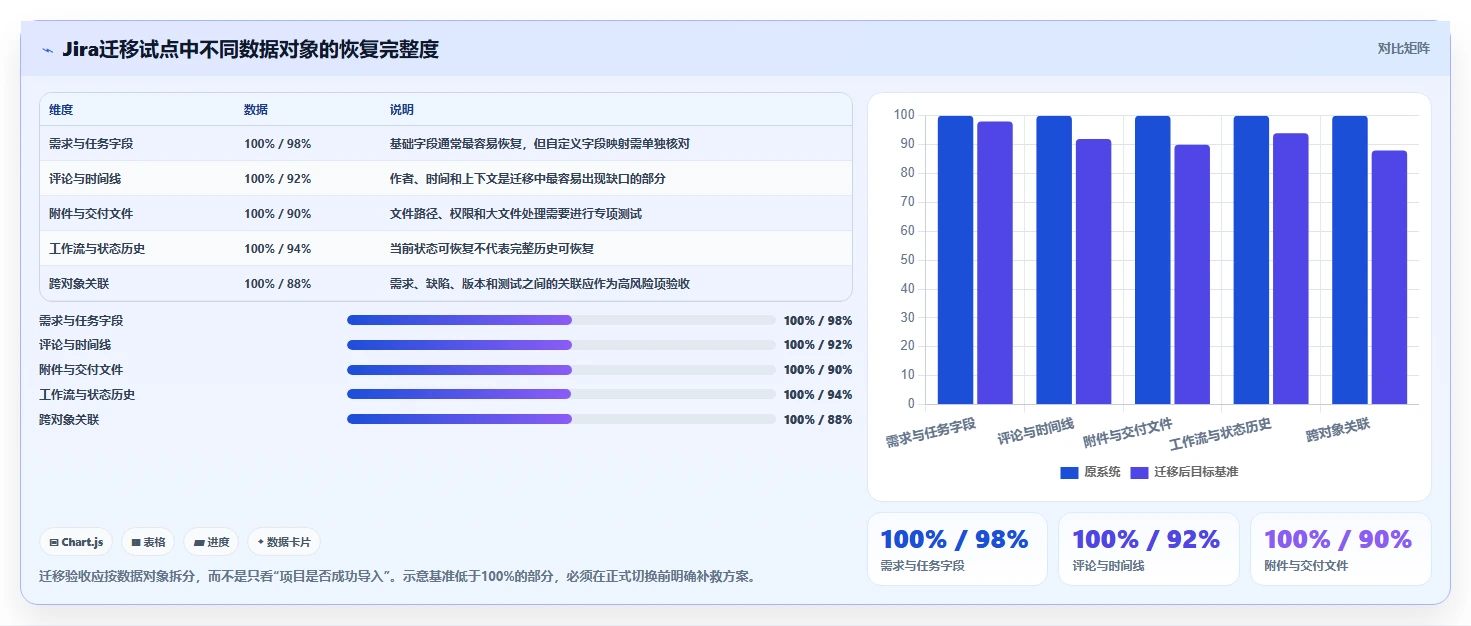Click 跨对象关联 in the table's first column
Image resolution: width=1471 pixels, height=626 pixels.
click(x=79, y=284)
